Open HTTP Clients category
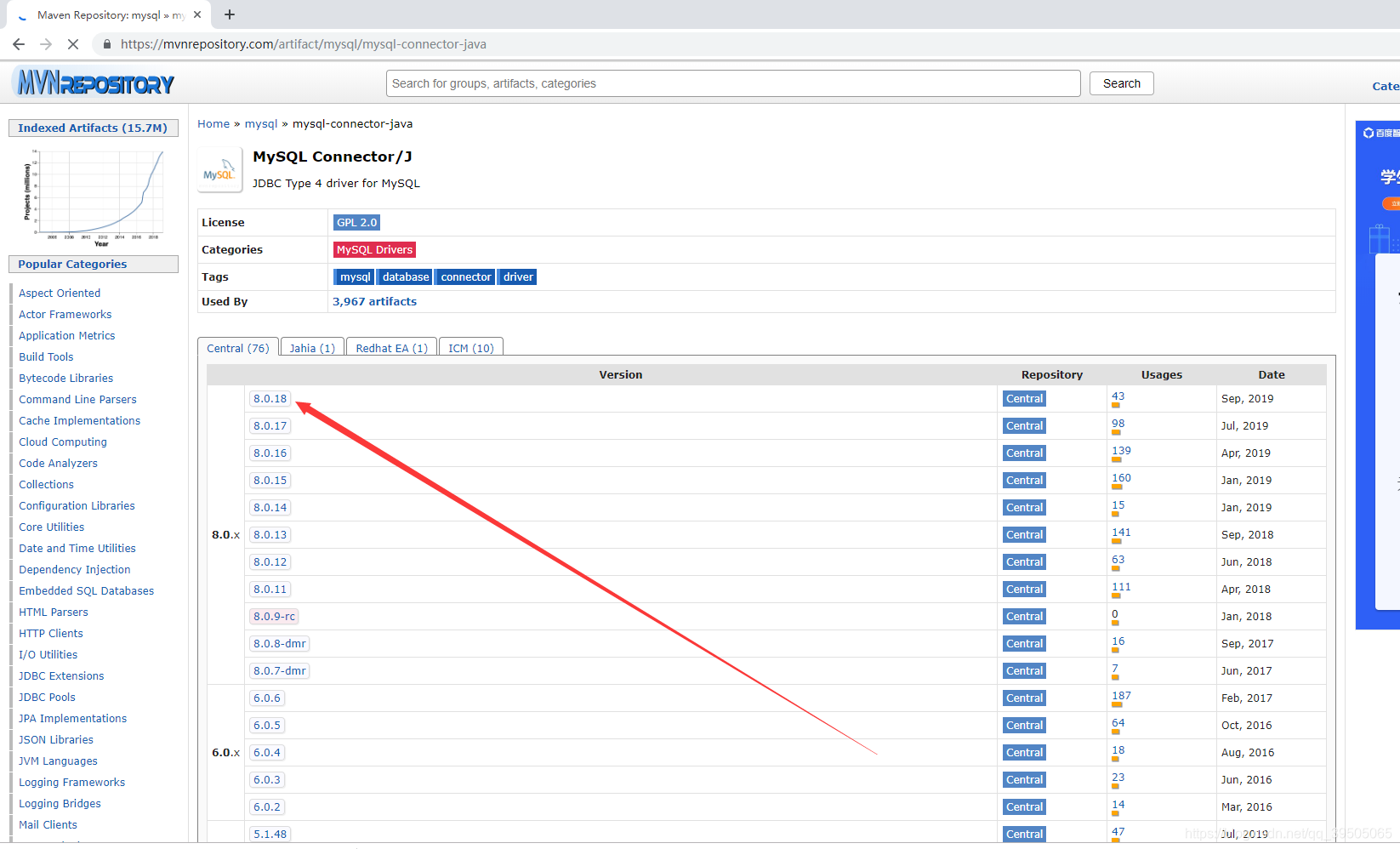Image resolution: width=1400 pixels, height=849 pixels. pos(51,633)
